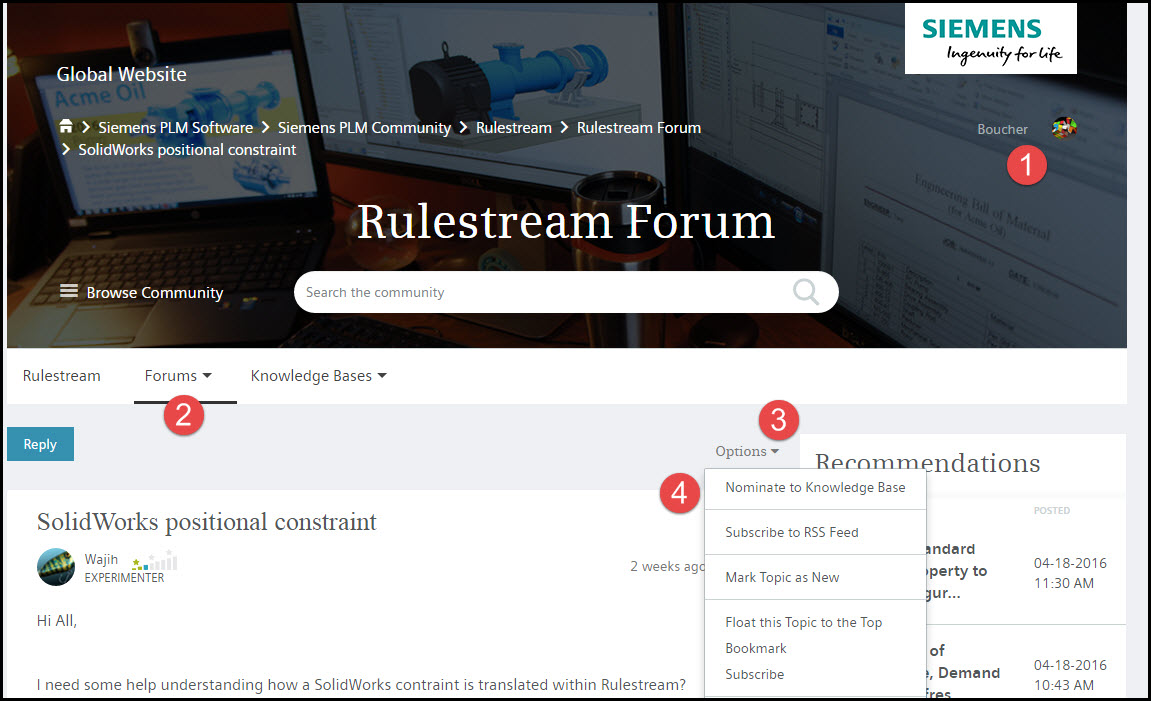Select Float this Topic to the Top
1151x701 pixels.
(803, 622)
